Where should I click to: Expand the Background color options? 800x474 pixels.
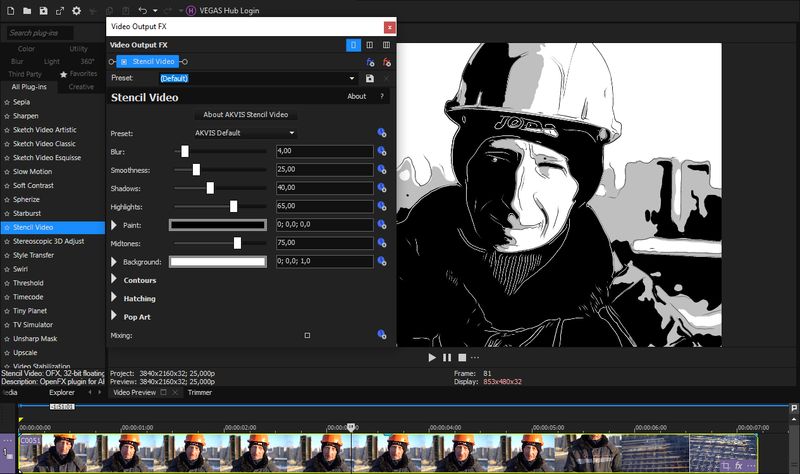pos(114,261)
